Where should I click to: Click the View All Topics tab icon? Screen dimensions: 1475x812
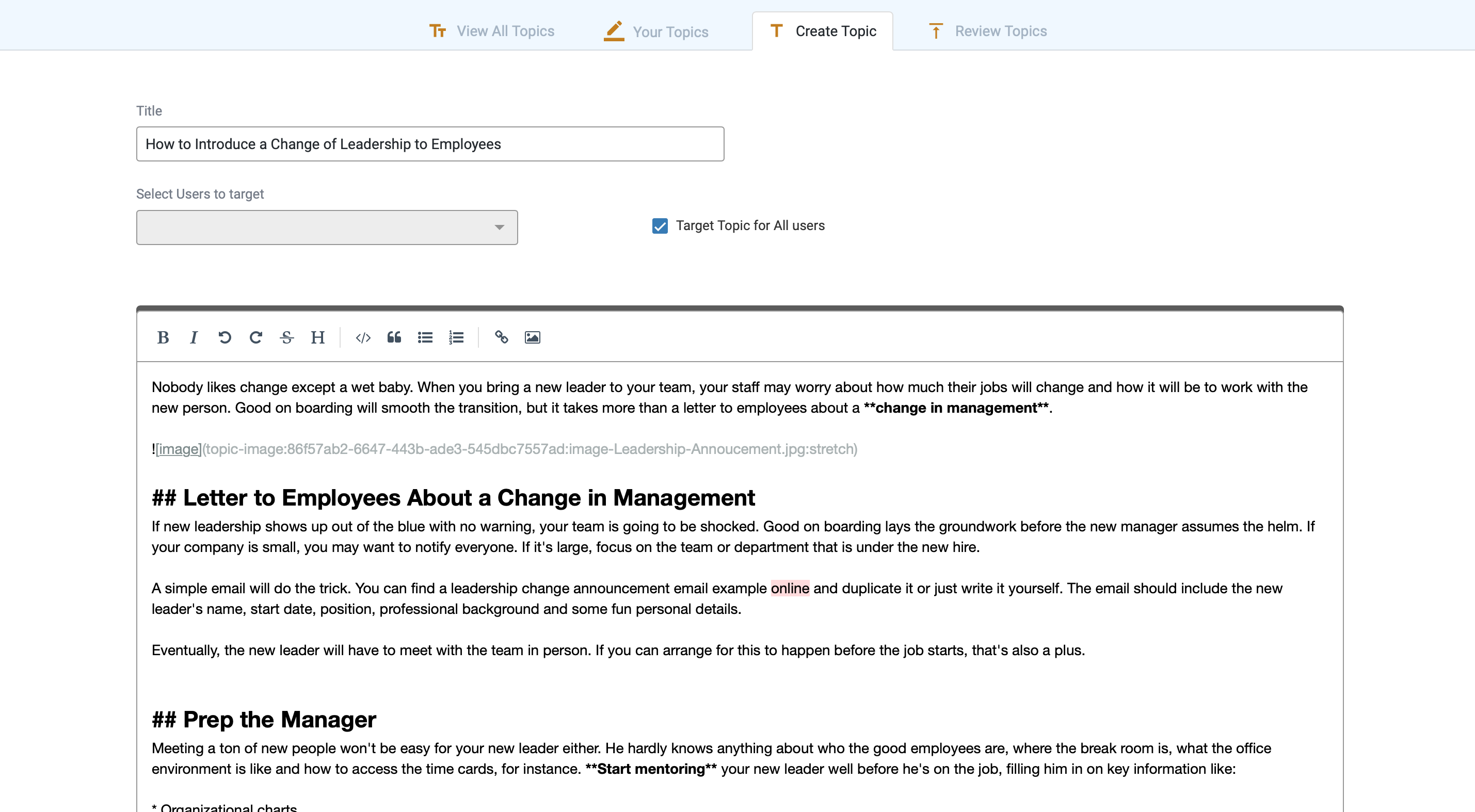coord(438,31)
